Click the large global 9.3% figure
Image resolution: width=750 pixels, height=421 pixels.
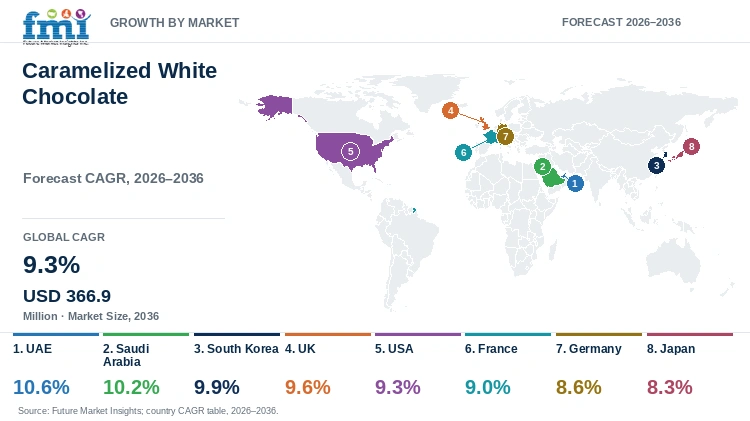52,265
